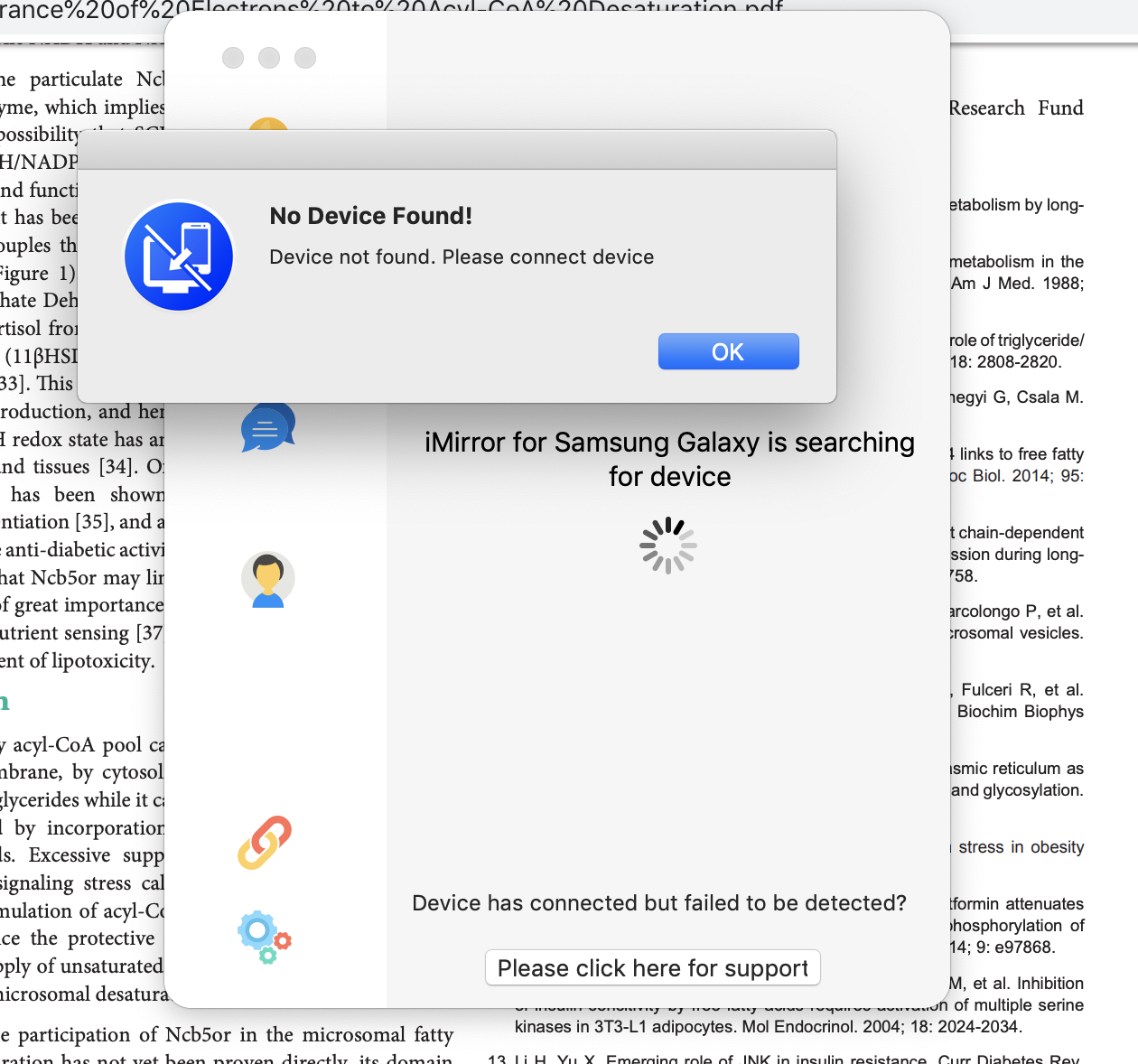Click the blue no-device alert icon
Viewport: 1138px width, 1064px height.
[179, 257]
